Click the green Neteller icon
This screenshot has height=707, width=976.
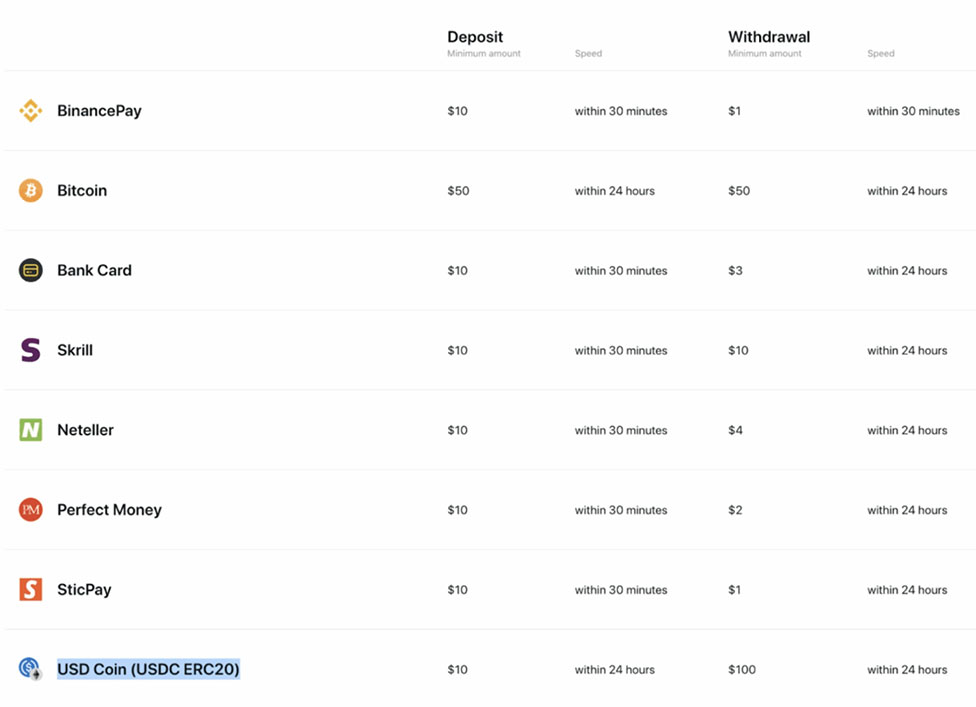pos(31,430)
